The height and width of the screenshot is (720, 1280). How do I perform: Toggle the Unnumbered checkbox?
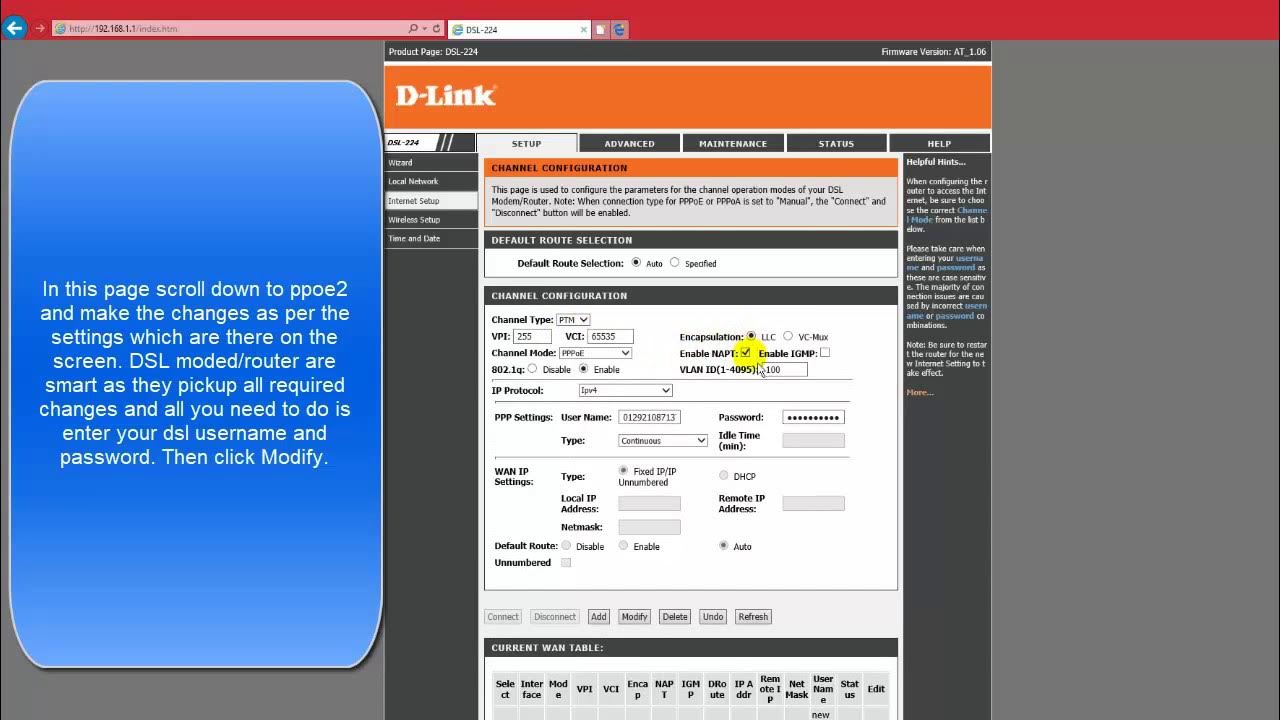click(x=566, y=563)
